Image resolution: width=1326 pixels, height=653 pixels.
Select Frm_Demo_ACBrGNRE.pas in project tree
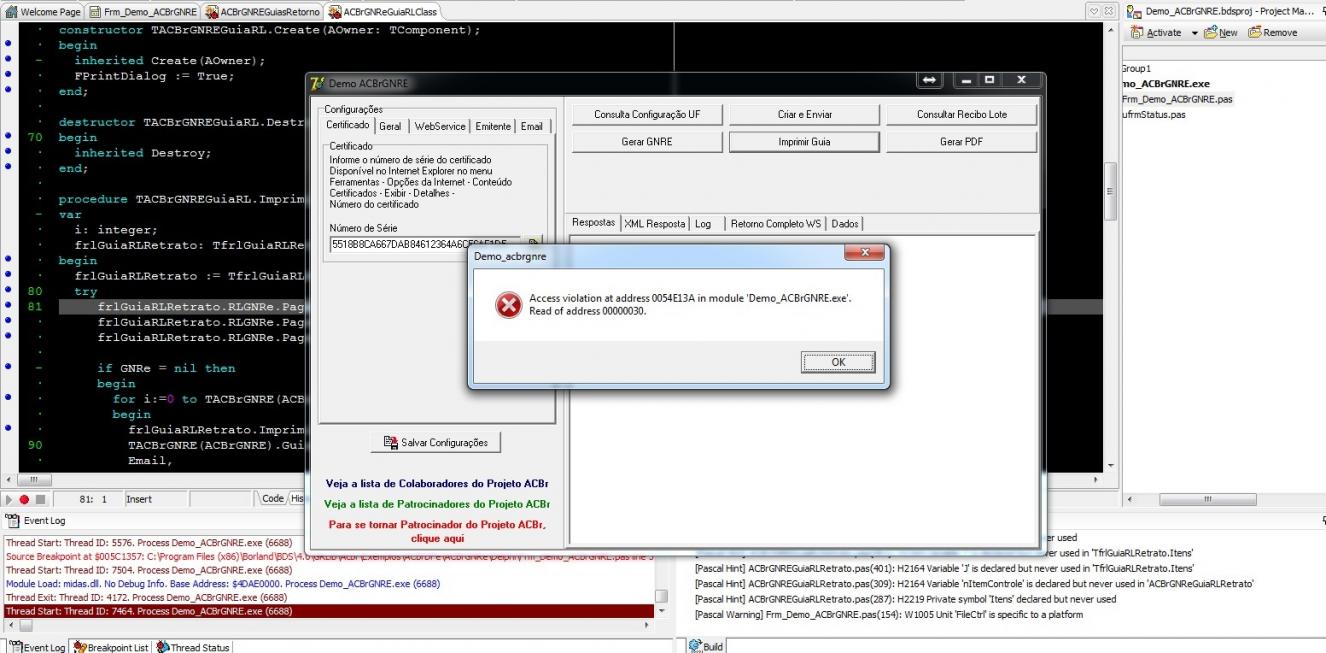[x=1178, y=99]
